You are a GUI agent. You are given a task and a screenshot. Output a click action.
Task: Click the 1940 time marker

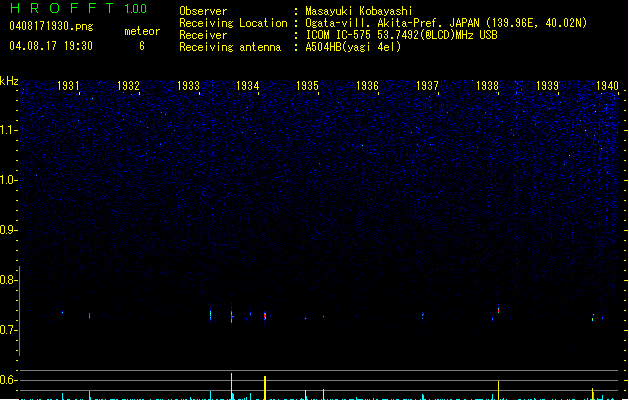coord(607,86)
